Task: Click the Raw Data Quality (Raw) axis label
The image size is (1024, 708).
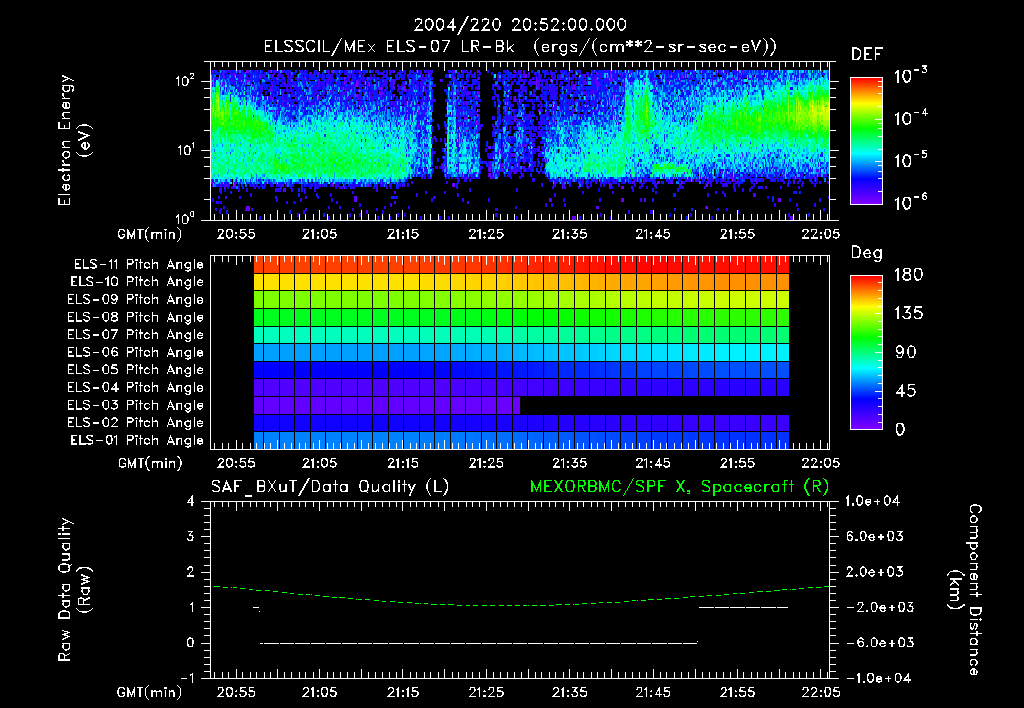Action: pyautogui.click(x=74, y=589)
